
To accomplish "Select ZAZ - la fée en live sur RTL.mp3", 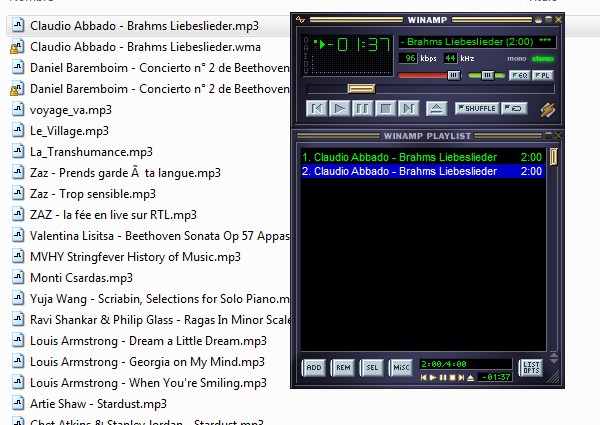I will [113, 215].
